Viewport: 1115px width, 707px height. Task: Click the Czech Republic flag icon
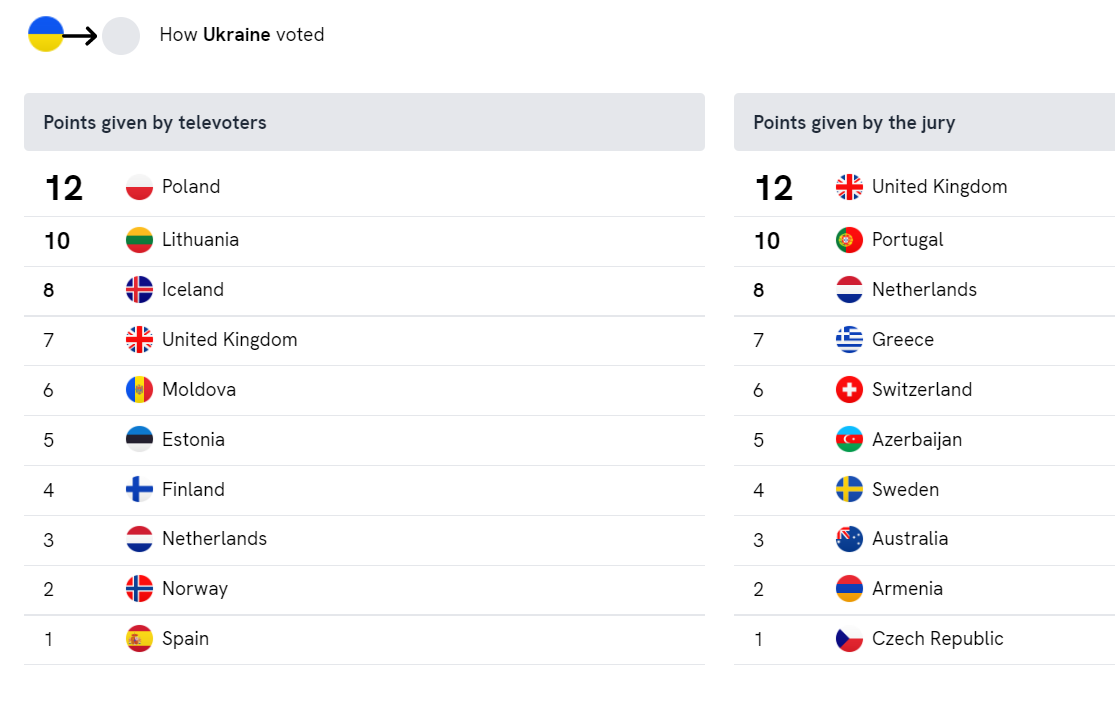pyautogui.click(x=849, y=639)
